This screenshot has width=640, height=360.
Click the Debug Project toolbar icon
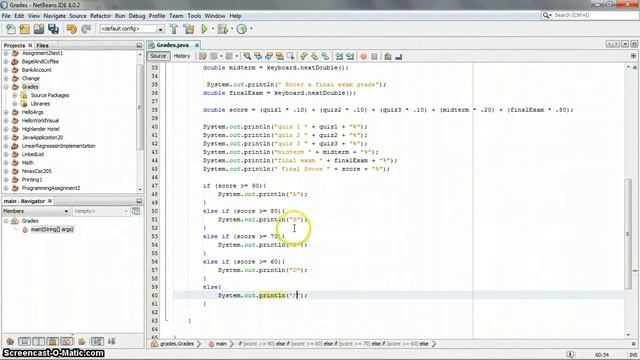(x=222, y=29)
